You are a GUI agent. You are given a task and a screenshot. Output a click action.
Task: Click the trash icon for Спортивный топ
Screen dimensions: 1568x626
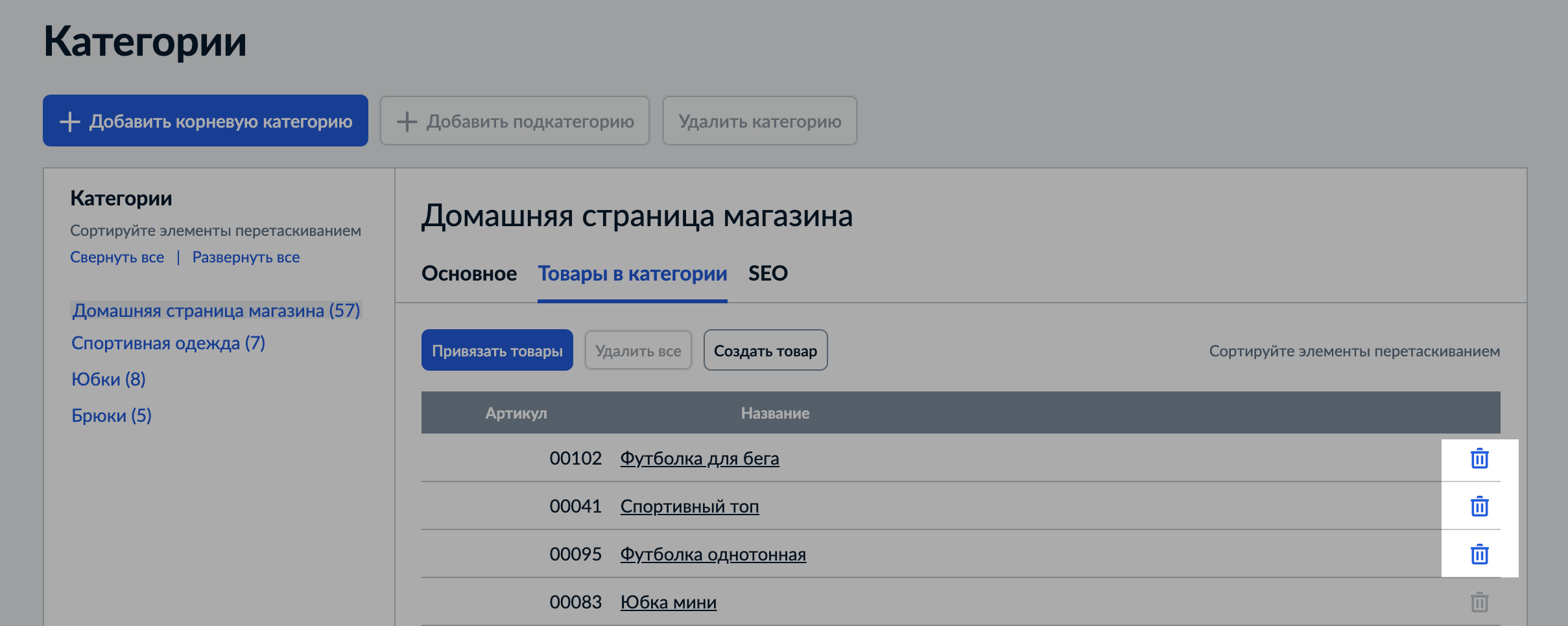1479,506
